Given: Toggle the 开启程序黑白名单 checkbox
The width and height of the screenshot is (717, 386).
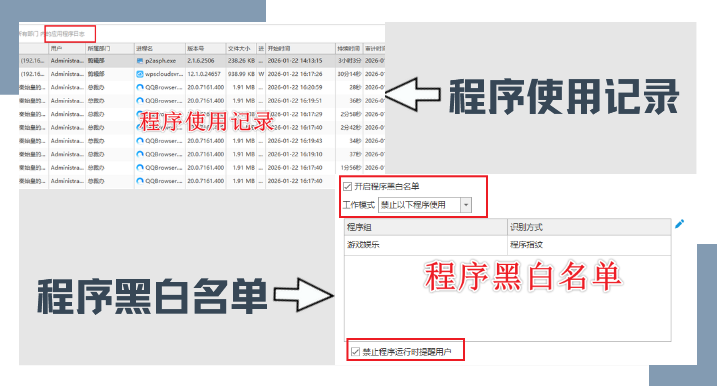Looking at the screenshot, I should point(348,186).
